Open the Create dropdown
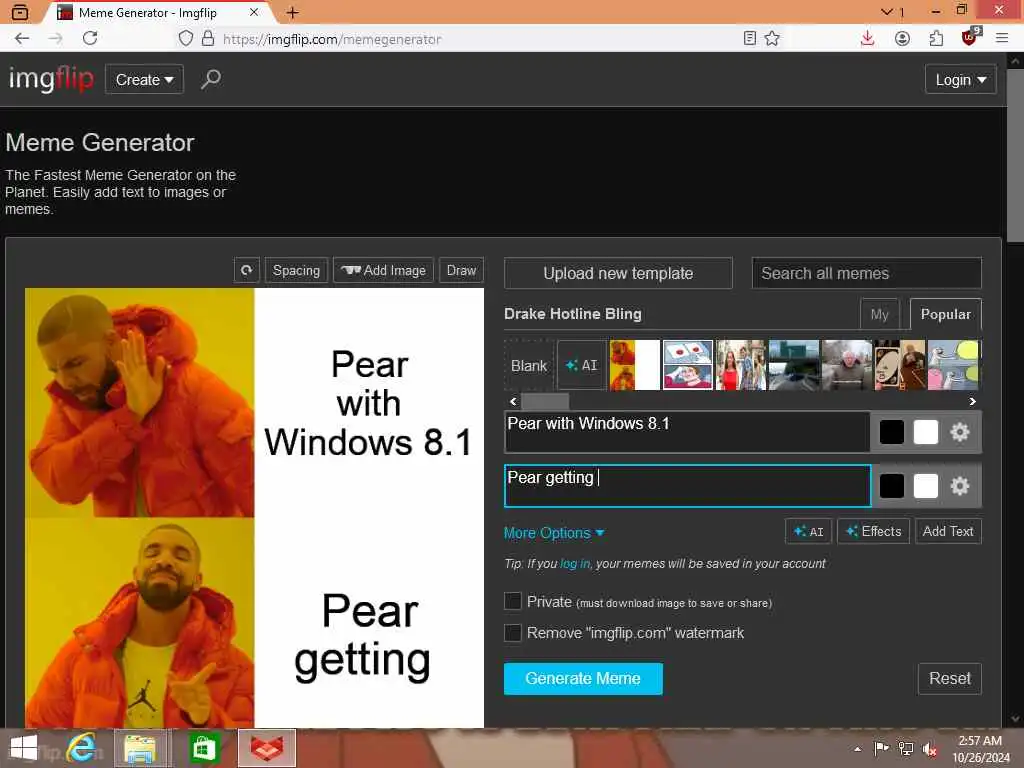 (x=144, y=80)
